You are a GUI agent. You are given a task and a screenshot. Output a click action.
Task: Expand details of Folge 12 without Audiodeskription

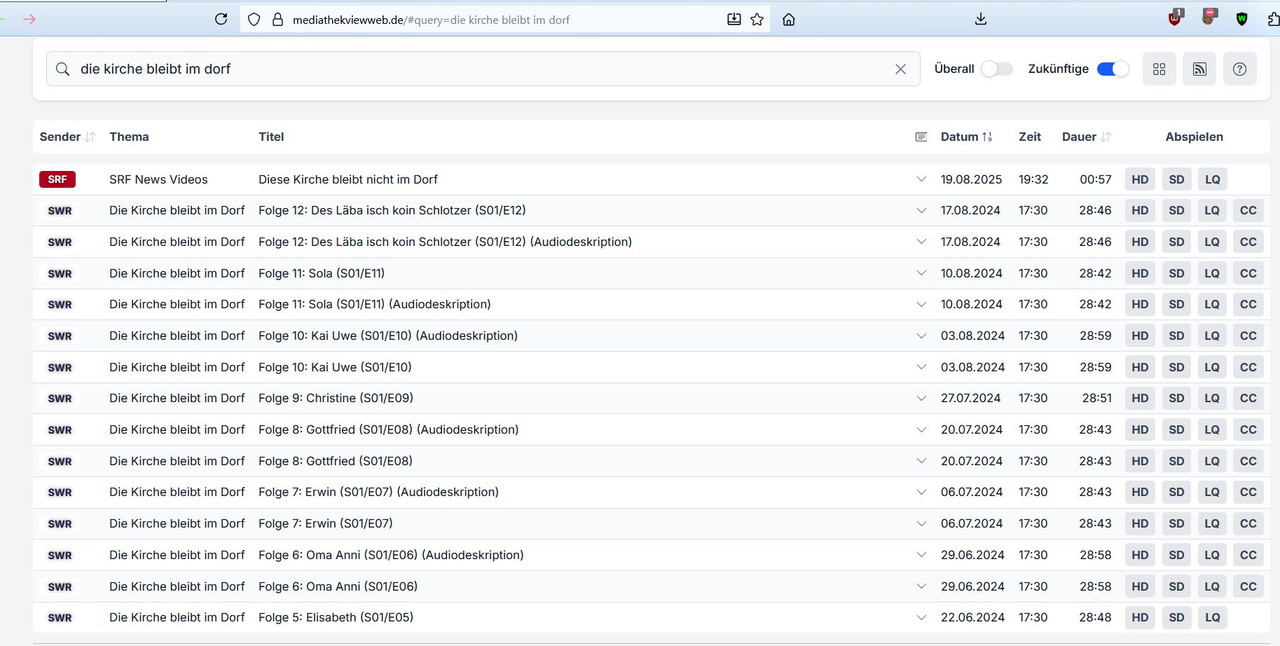pos(921,211)
